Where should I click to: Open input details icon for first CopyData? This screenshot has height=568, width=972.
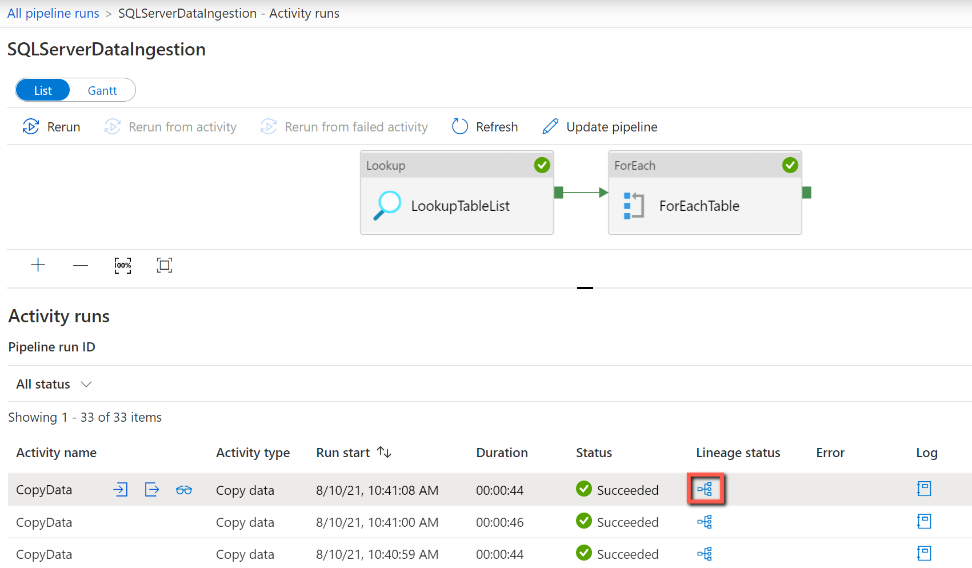click(120, 490)
